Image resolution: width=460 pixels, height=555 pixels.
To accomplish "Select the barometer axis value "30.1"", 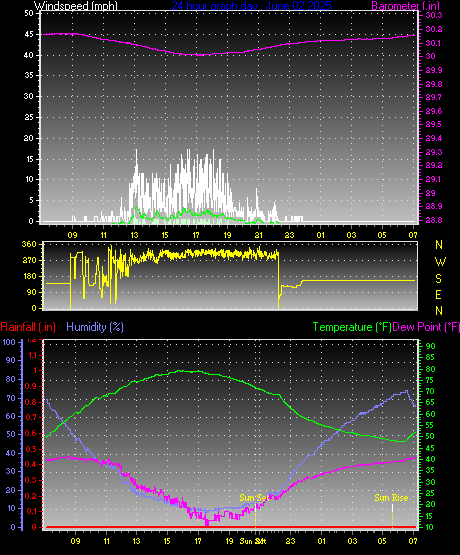I will [x=434, y=43].
